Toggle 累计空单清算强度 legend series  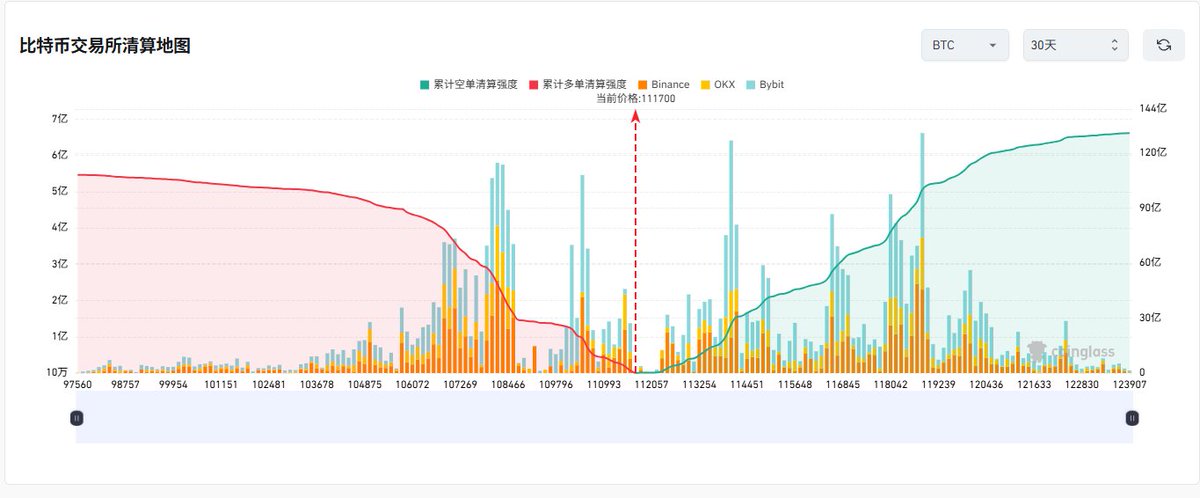[x=468, y=85]
